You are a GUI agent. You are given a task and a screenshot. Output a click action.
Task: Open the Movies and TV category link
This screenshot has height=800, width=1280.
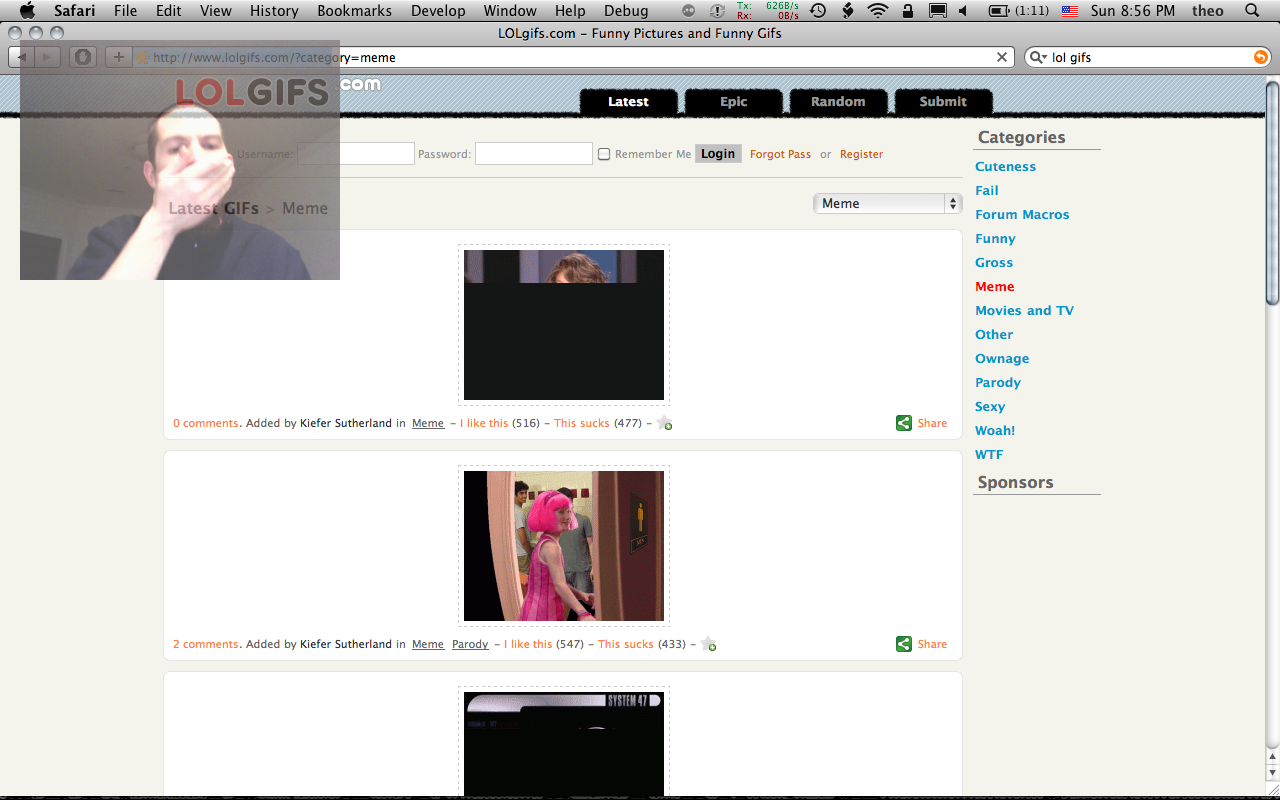(x=1024, y=310)
